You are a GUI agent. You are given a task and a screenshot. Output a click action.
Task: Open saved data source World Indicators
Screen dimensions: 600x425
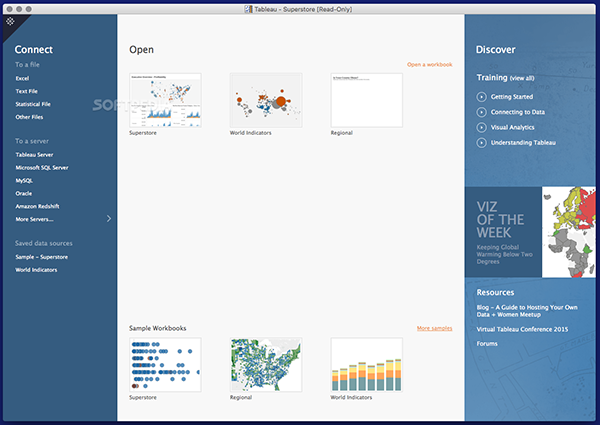[x=36, y=270]
